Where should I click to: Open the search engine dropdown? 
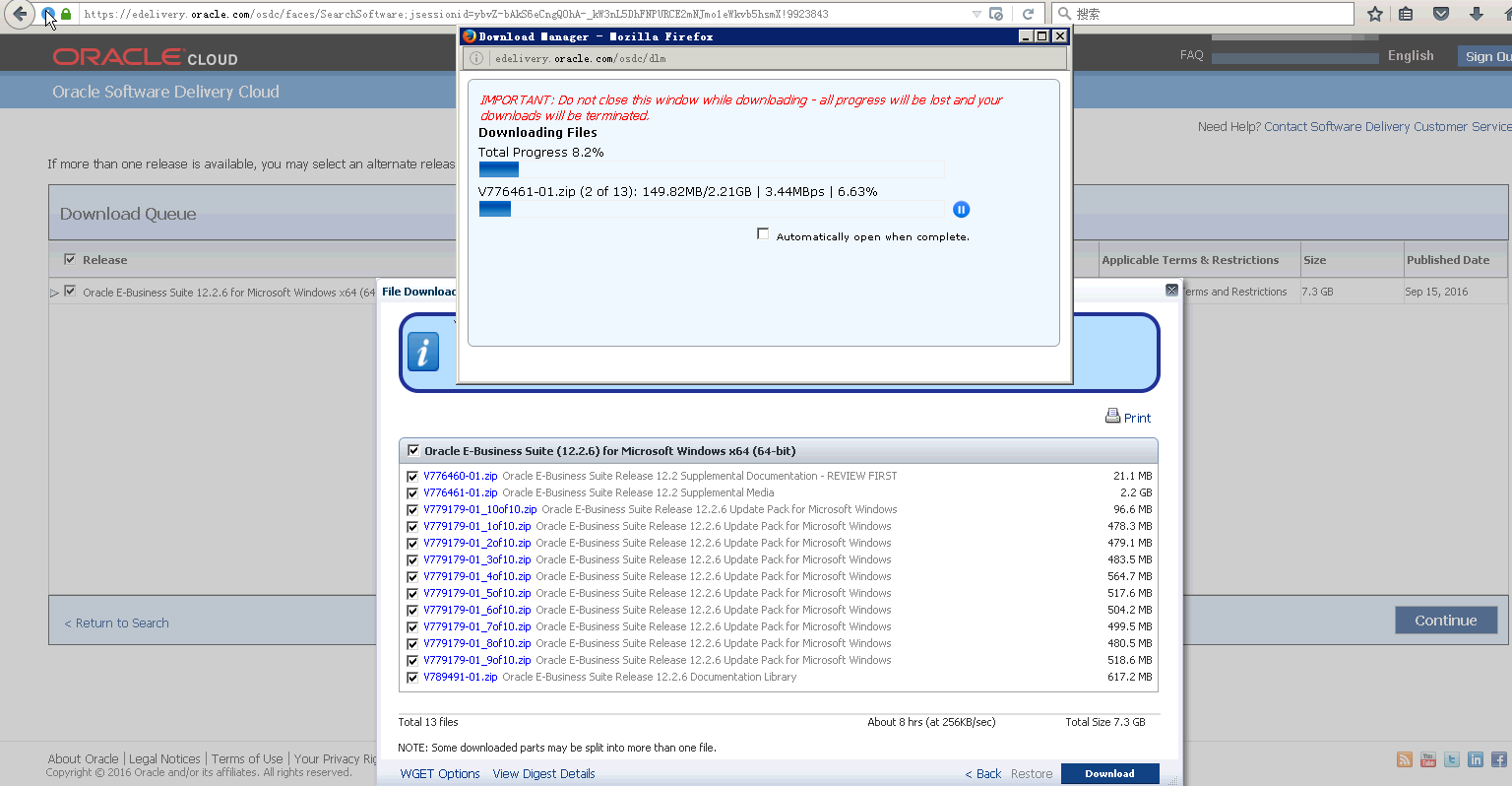click(x=1062, y=13)
